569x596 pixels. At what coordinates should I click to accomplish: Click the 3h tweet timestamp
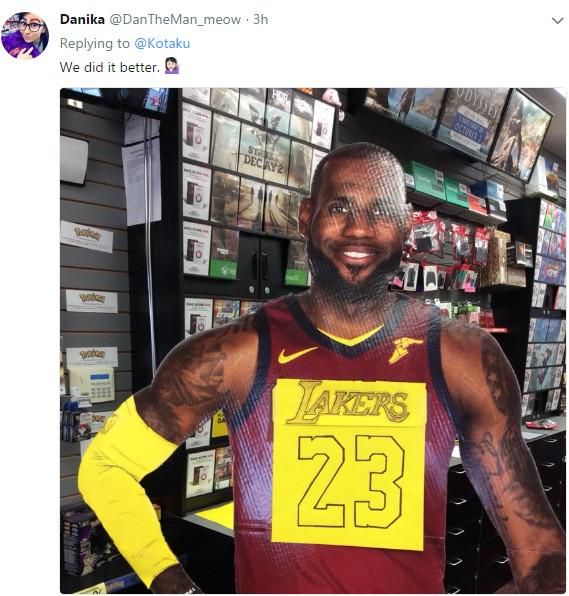pos(260,19)
